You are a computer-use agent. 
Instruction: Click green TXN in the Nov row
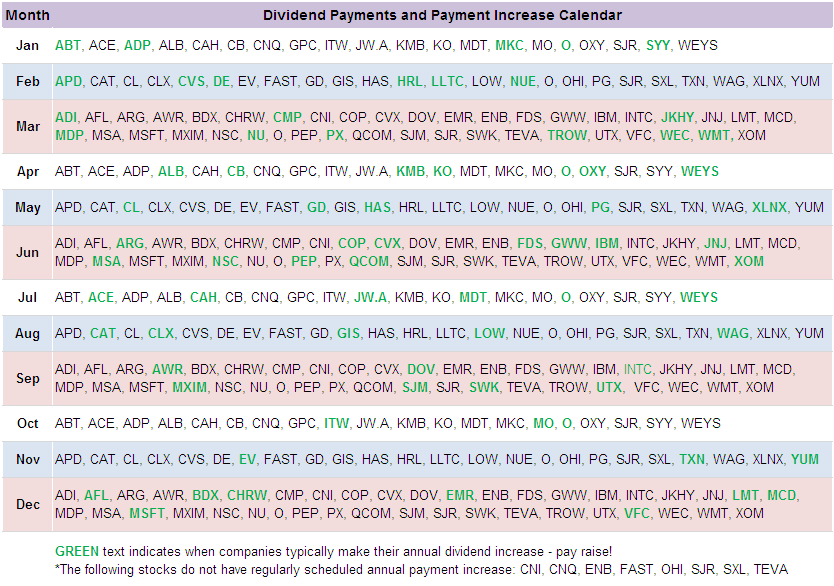pos(691,459)
